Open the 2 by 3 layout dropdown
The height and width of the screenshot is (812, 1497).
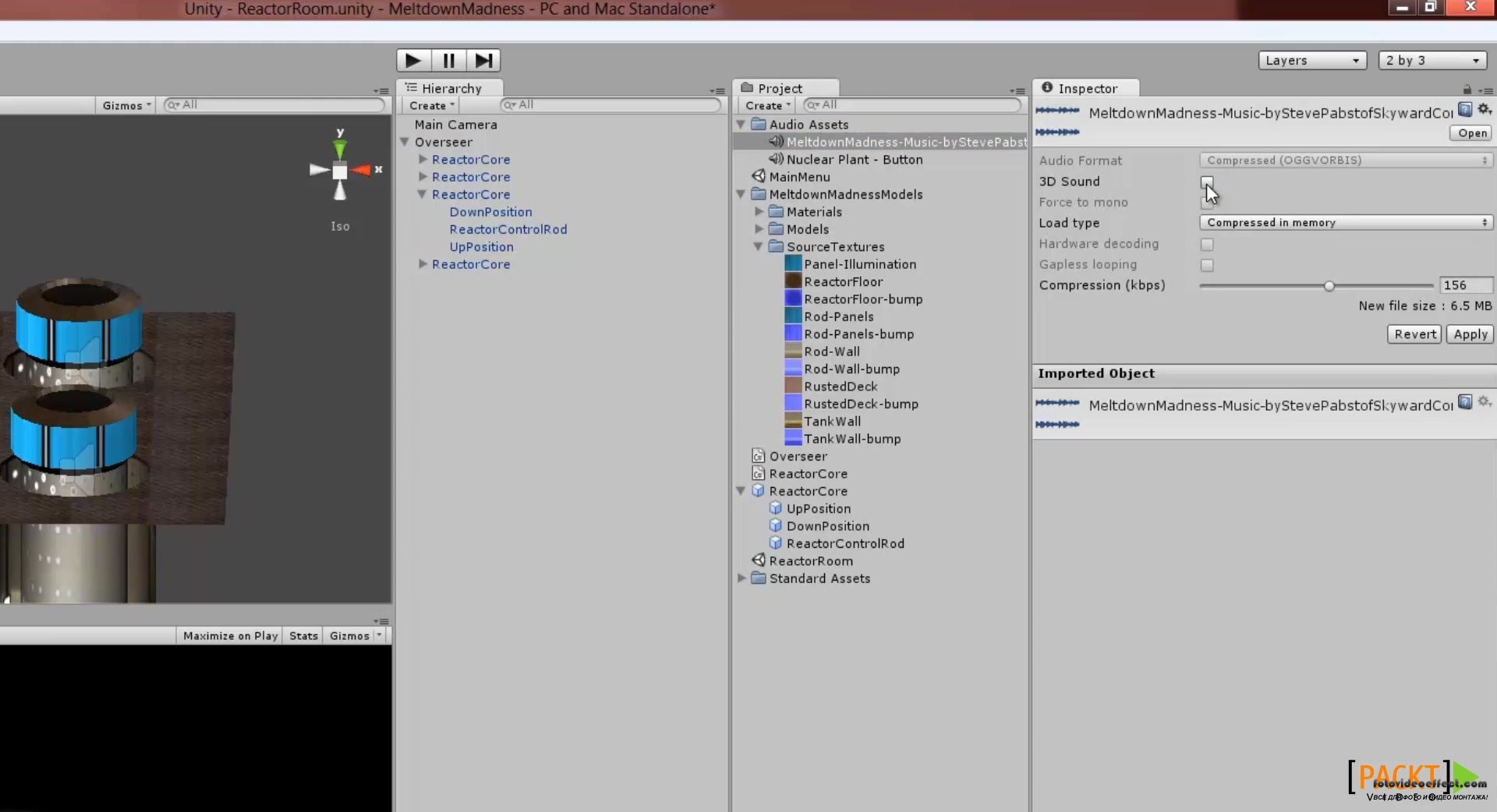pyautogui.click(x=1432, y=60)
